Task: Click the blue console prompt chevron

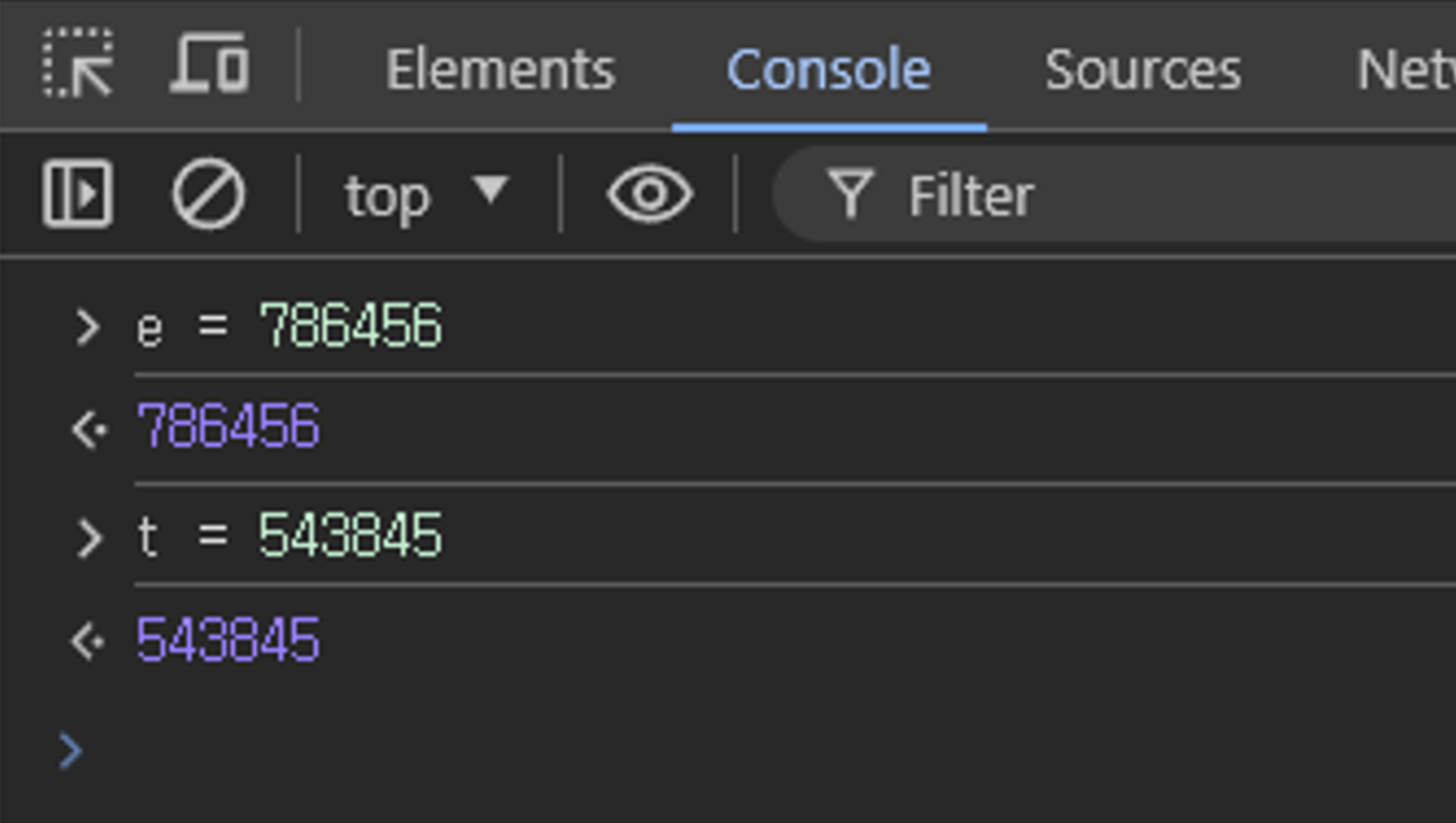Action: (70, 751)
